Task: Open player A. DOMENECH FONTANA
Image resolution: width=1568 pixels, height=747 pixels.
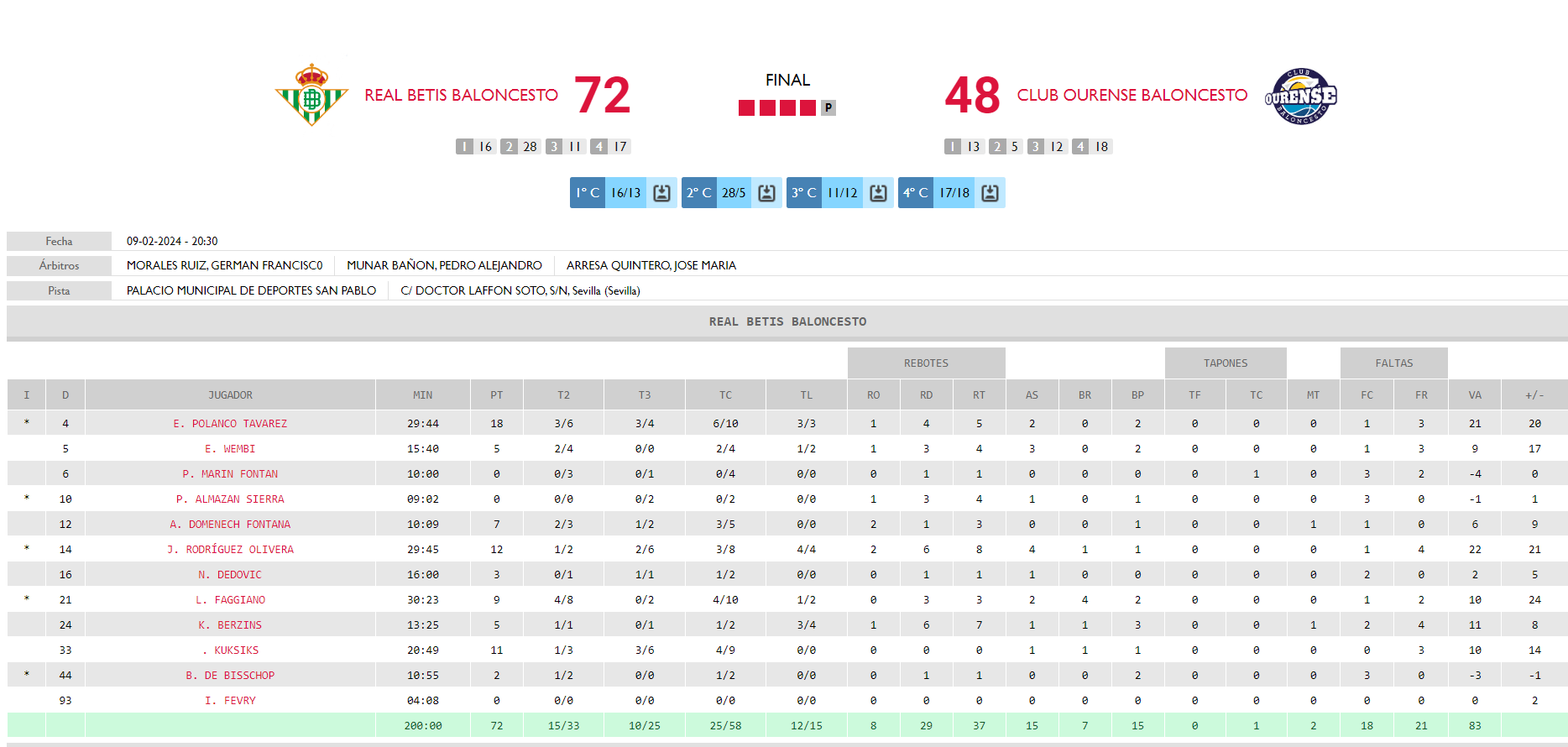Action: tap(230, 525)
